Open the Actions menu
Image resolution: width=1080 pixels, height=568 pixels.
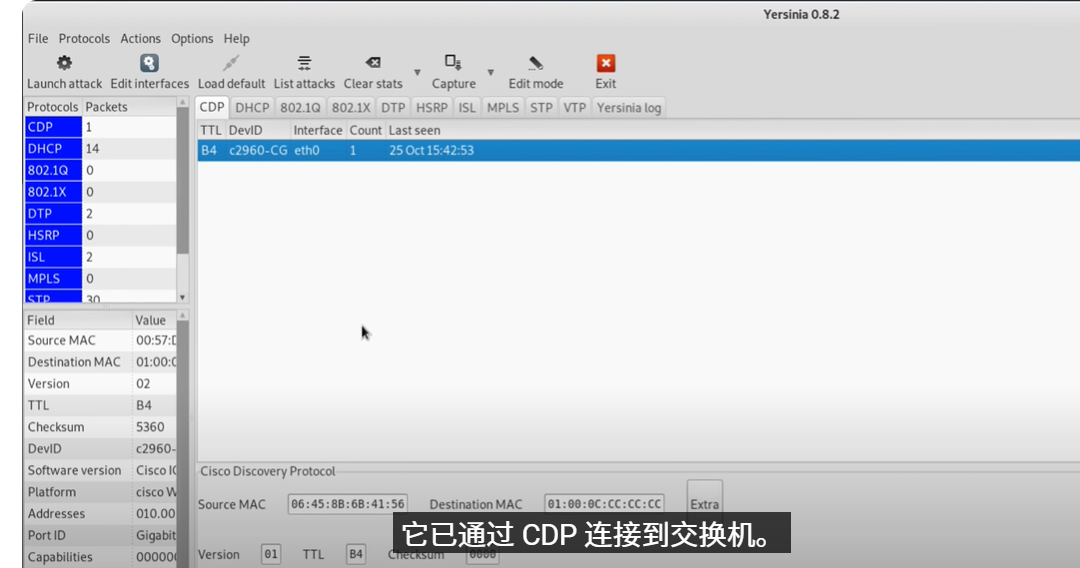click(x=141, y=39)
